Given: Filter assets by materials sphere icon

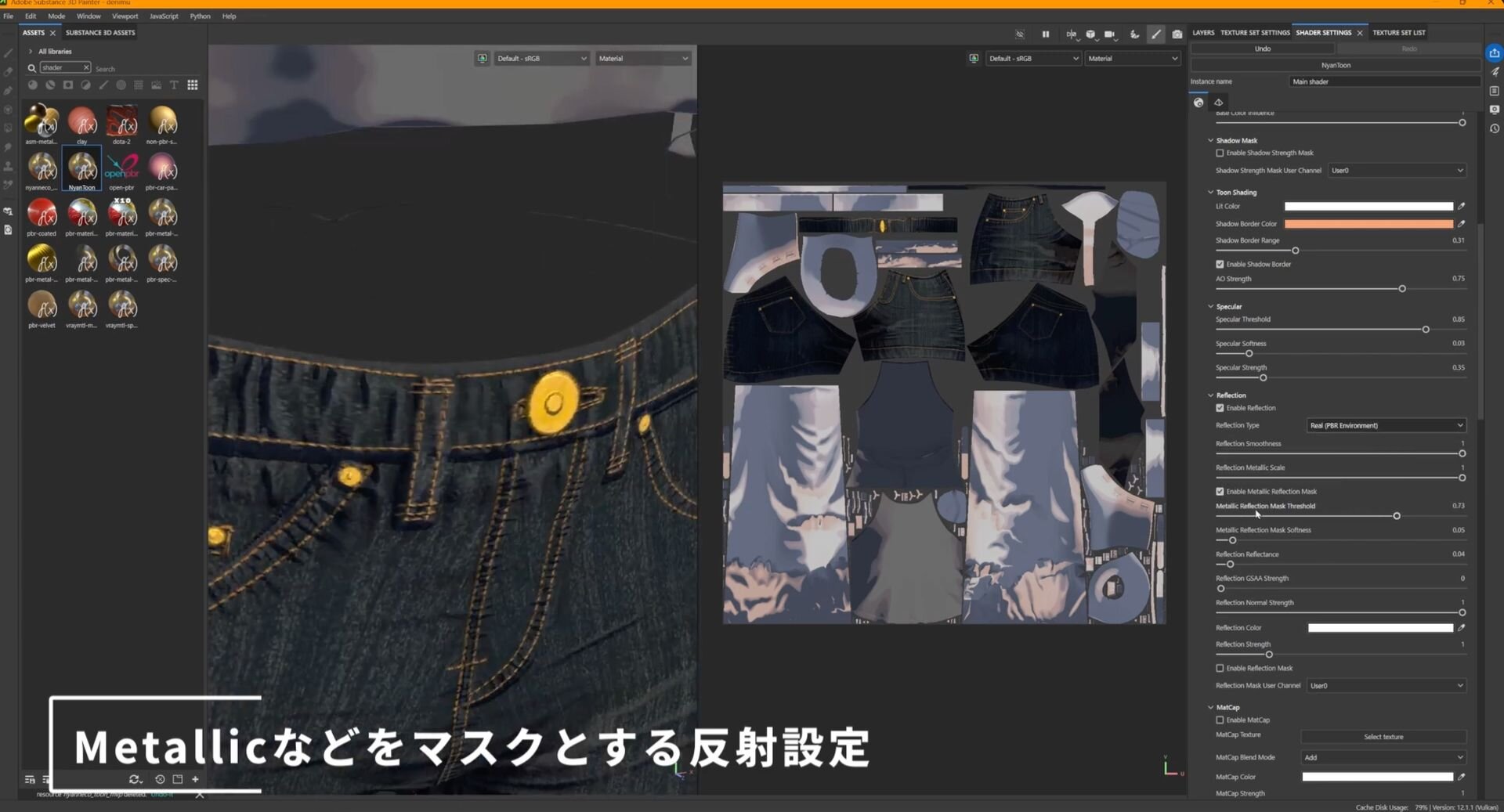Looking at the screenshot, I should (x=32, y=85).
